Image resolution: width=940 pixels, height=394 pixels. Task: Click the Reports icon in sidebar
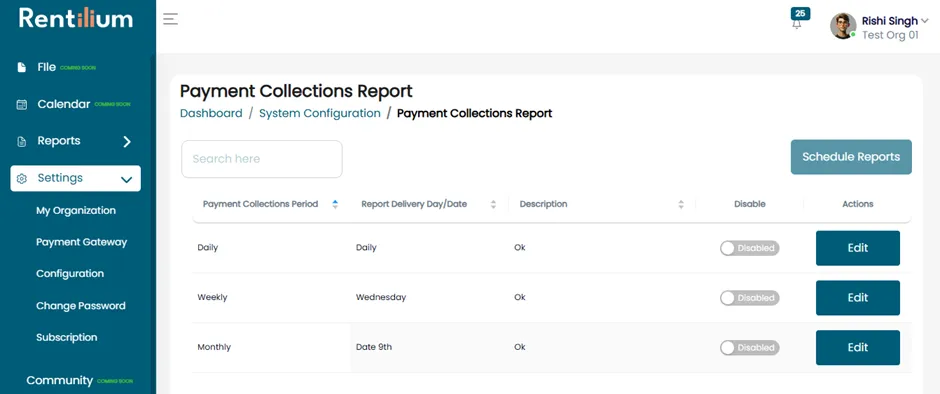pos(22,142)
